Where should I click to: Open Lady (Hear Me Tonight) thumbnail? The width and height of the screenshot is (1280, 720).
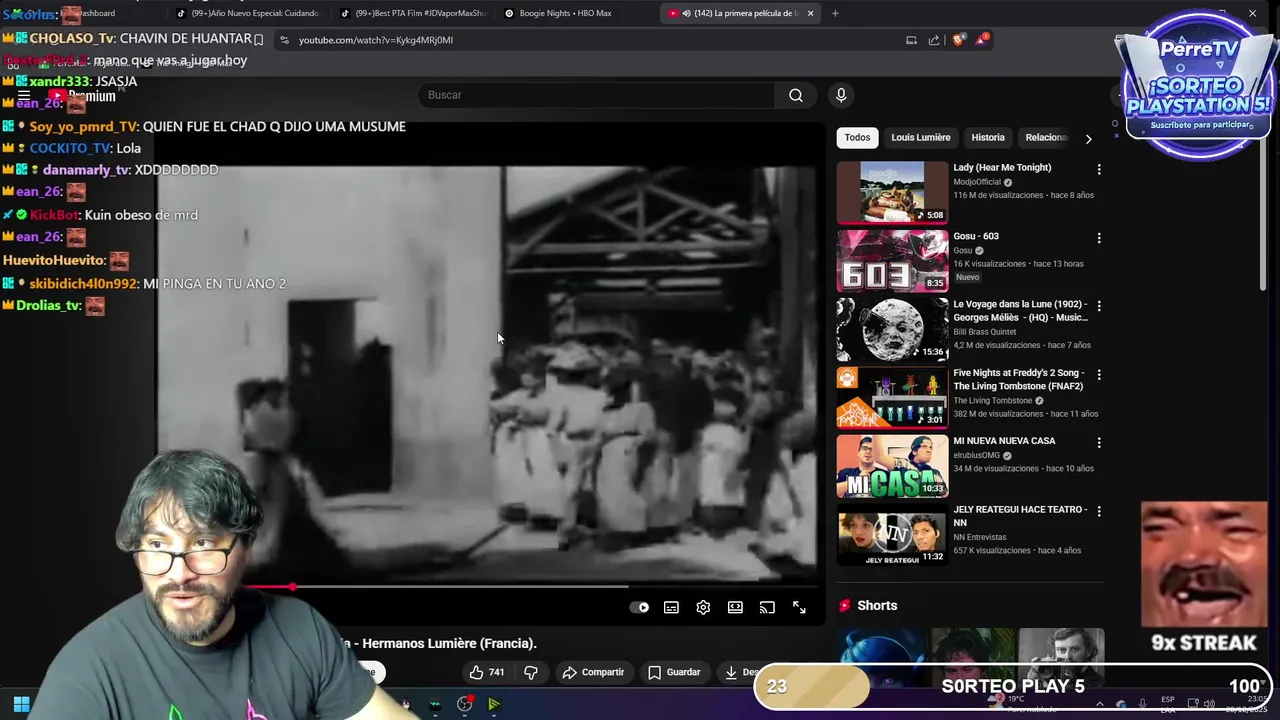(x=892, y=192)
